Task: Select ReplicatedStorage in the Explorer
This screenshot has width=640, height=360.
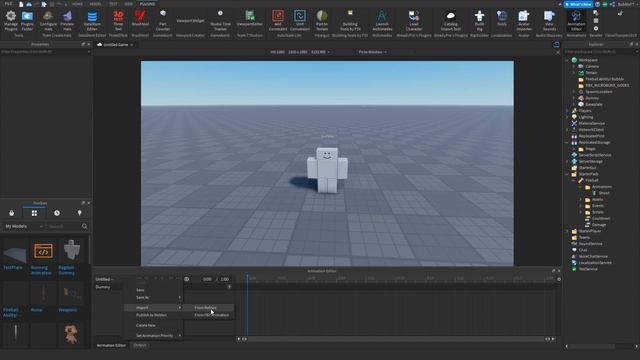Action: point(594,142)
